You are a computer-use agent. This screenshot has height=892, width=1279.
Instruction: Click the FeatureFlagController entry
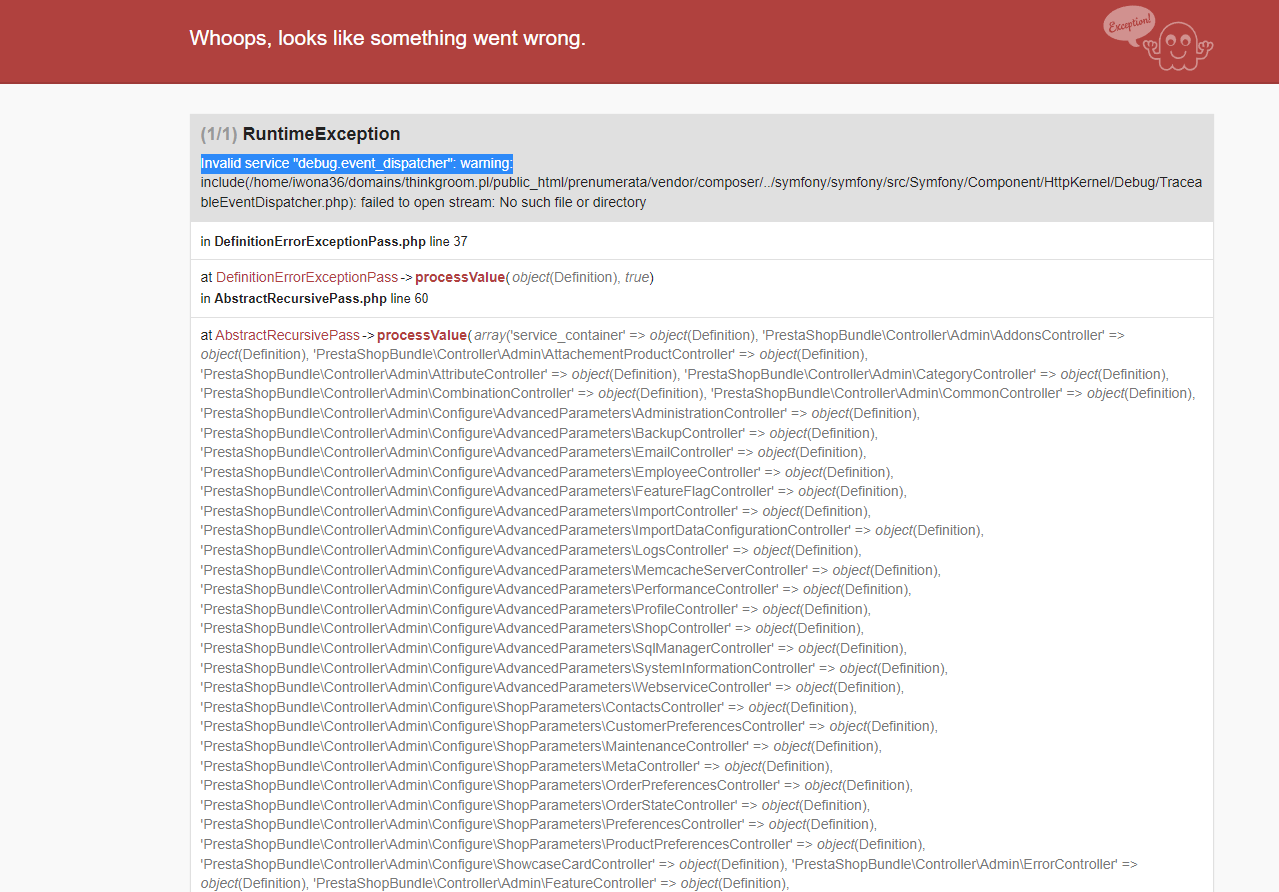[x=487, y=491]
